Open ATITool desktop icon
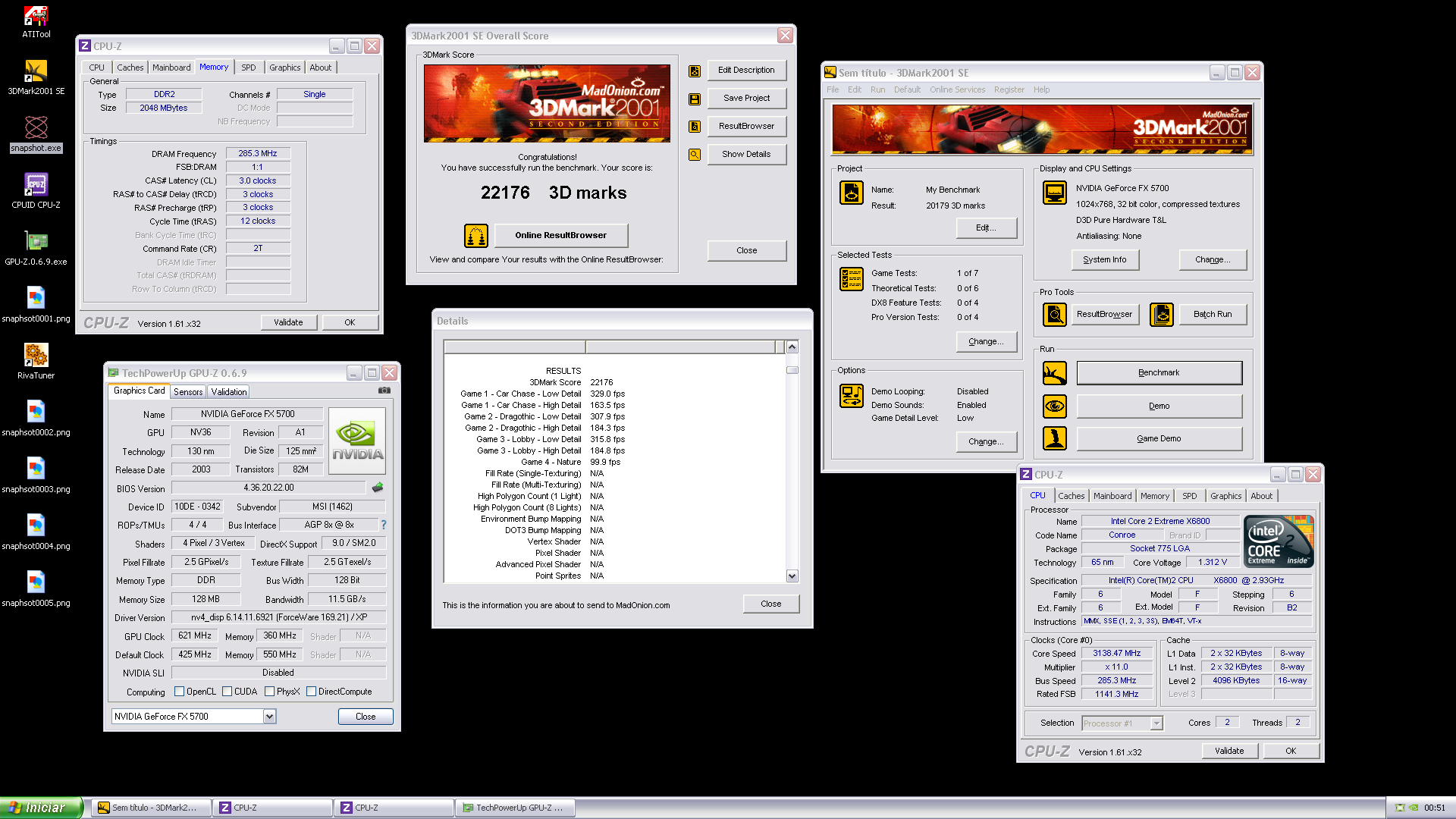This screenshot has width=1456, height=819. [36, 22]
